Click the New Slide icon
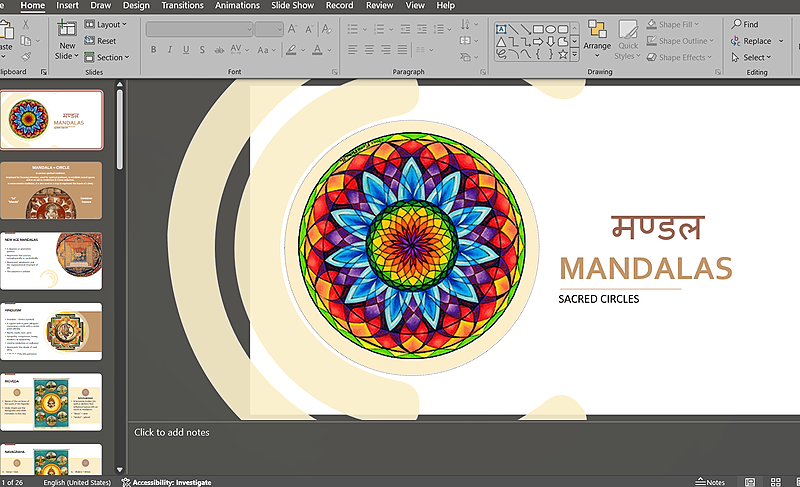 click(x=67, y=29)
